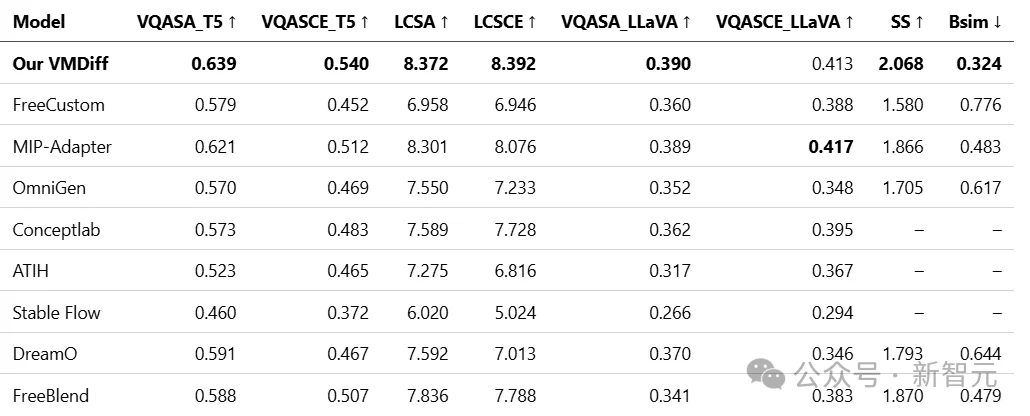This screenshot has height=416, width=1030.
Task: Select the bold 2.068 SS value
Action: (901, 64)
